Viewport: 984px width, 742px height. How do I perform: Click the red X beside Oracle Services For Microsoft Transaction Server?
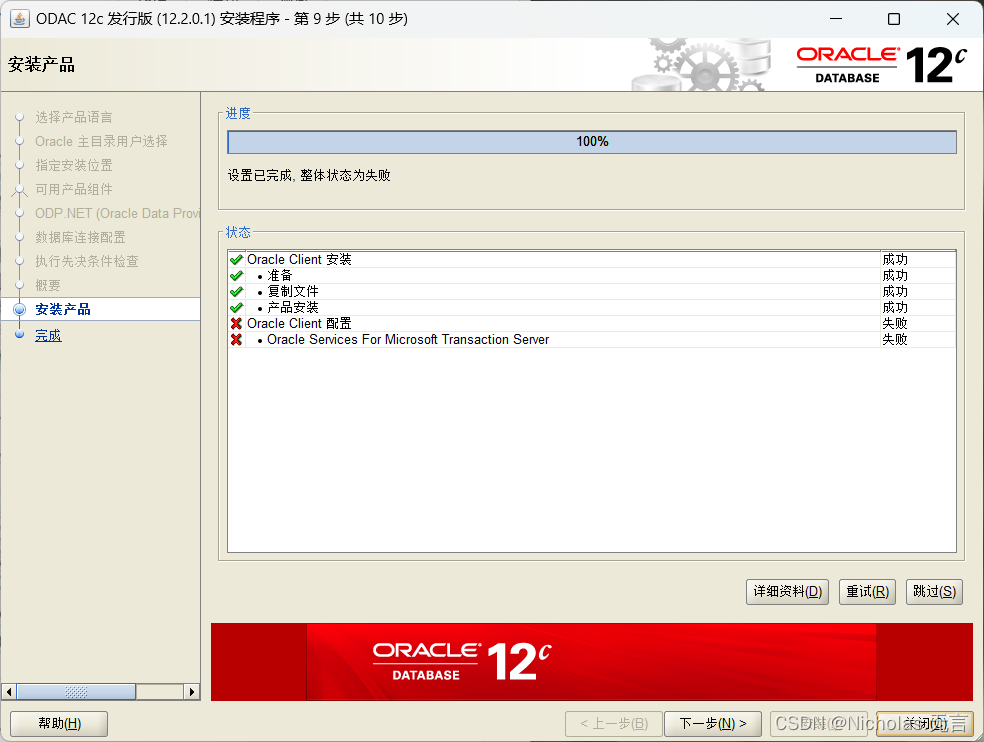(x=236, y=339)
